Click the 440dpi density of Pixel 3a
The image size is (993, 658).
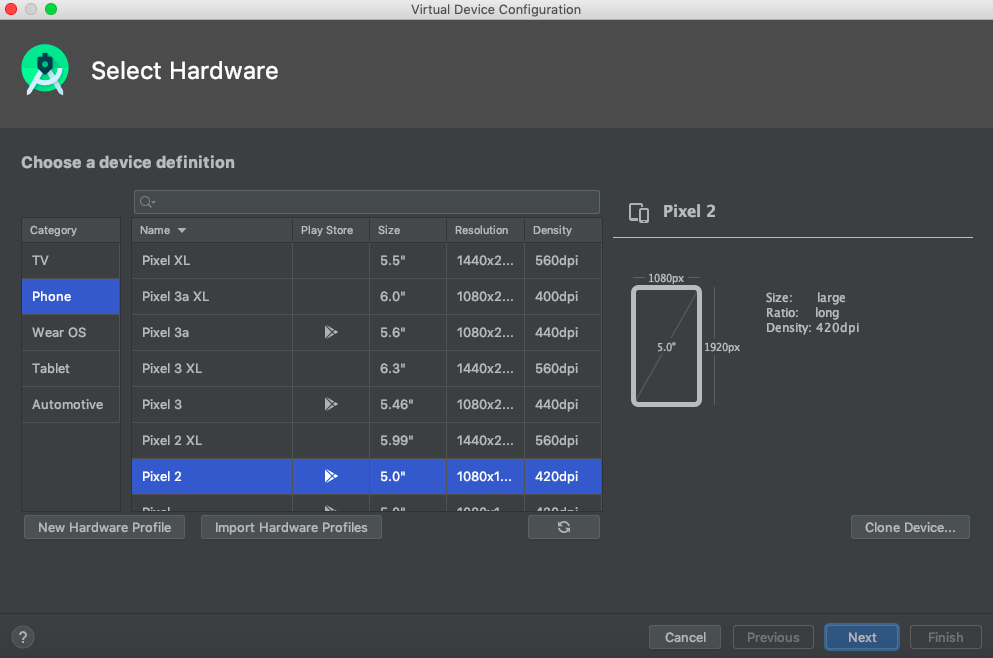pos(563,332)
